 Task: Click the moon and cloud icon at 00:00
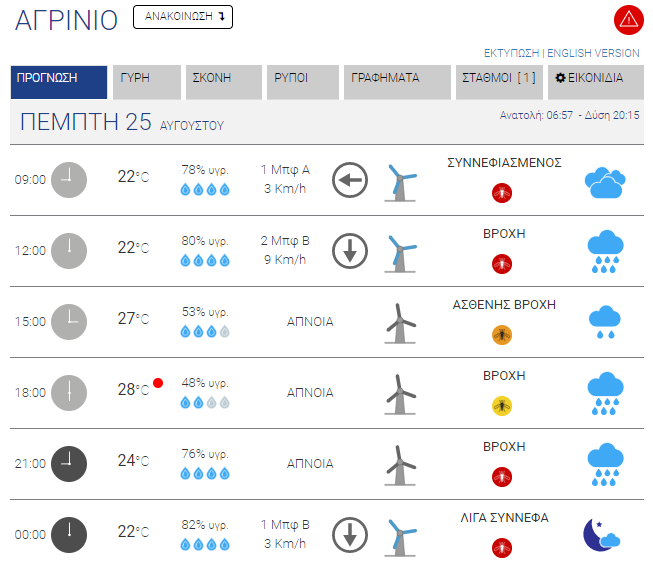[x=601, y=535]
